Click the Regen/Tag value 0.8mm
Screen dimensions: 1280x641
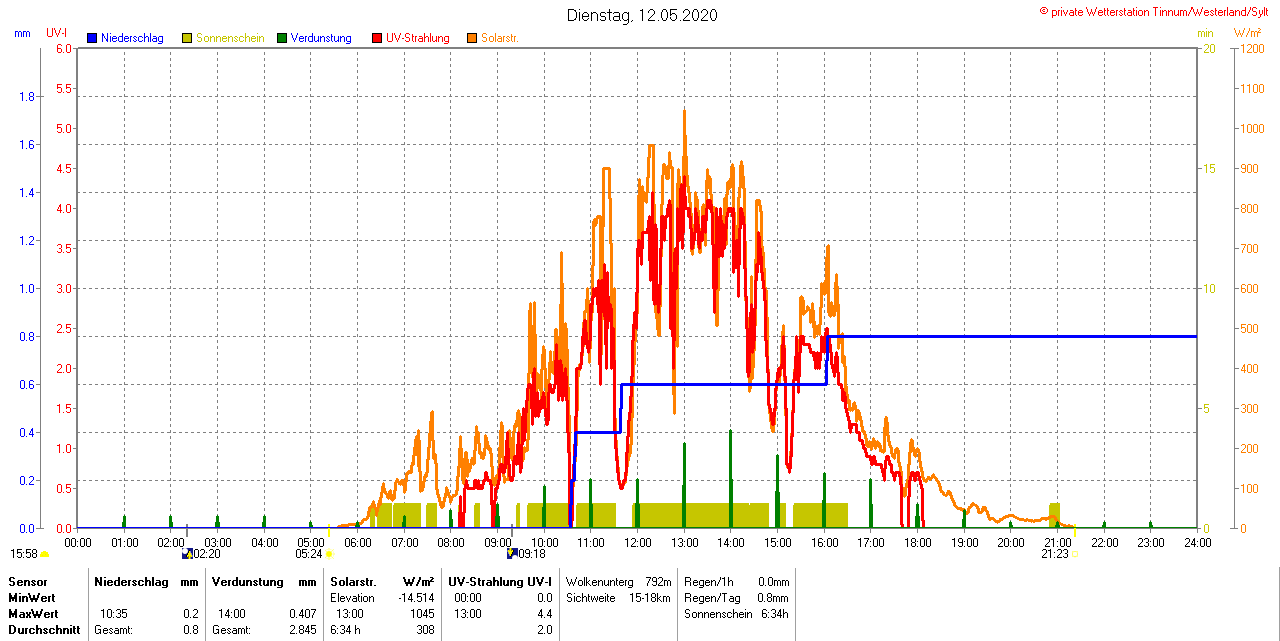click(x=773, y=597)
